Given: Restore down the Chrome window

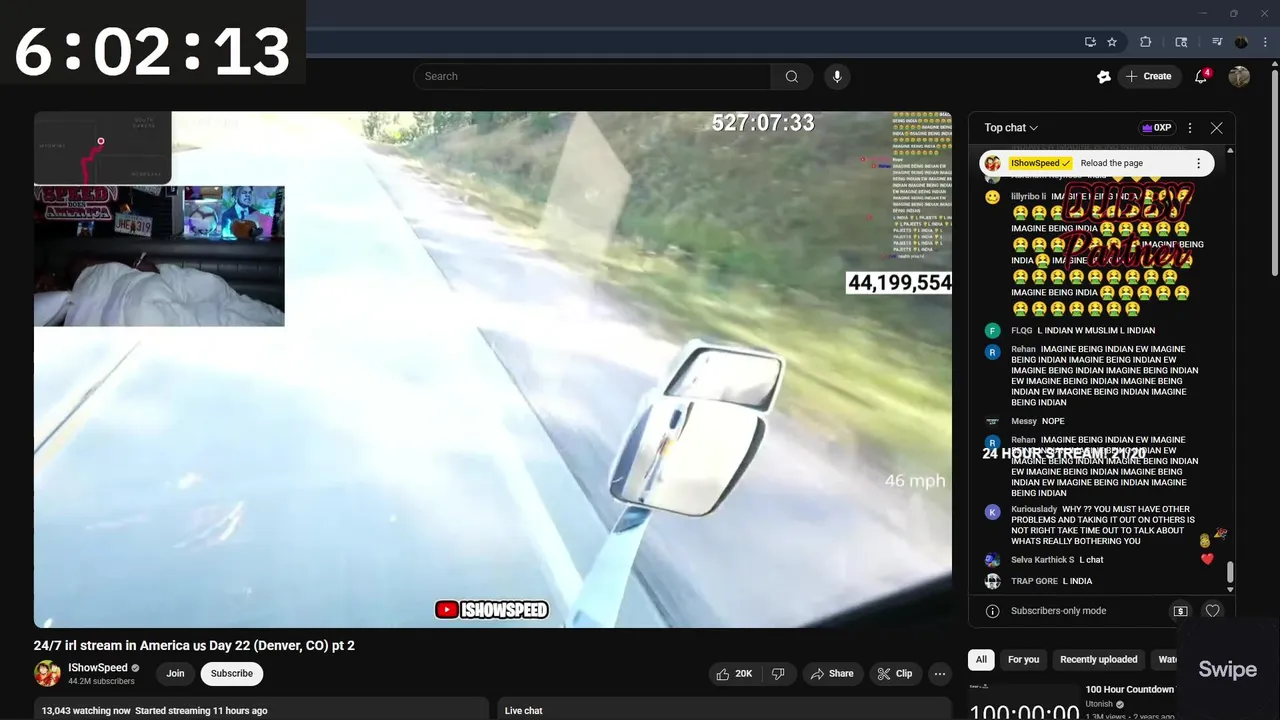Looking at the screenshot, I should pyautogui.click(x=1234, y=13).
